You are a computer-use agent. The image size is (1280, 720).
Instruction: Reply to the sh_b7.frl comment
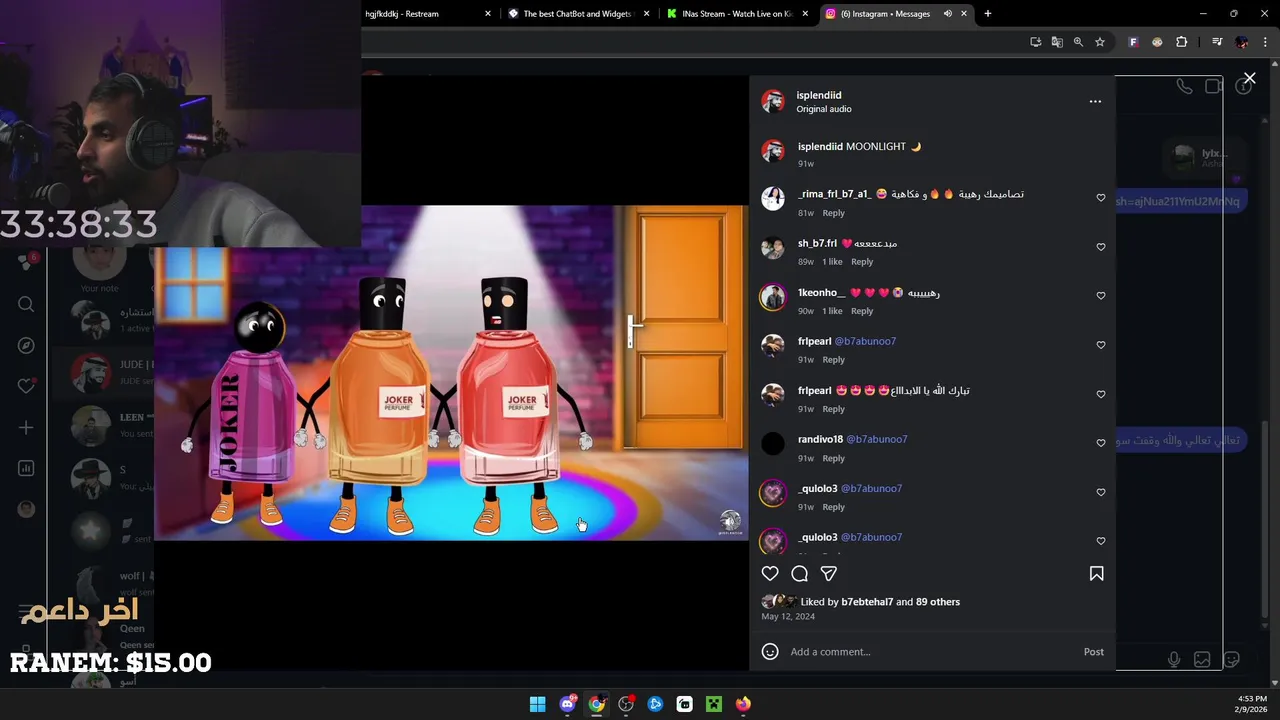tap(862, 262)
